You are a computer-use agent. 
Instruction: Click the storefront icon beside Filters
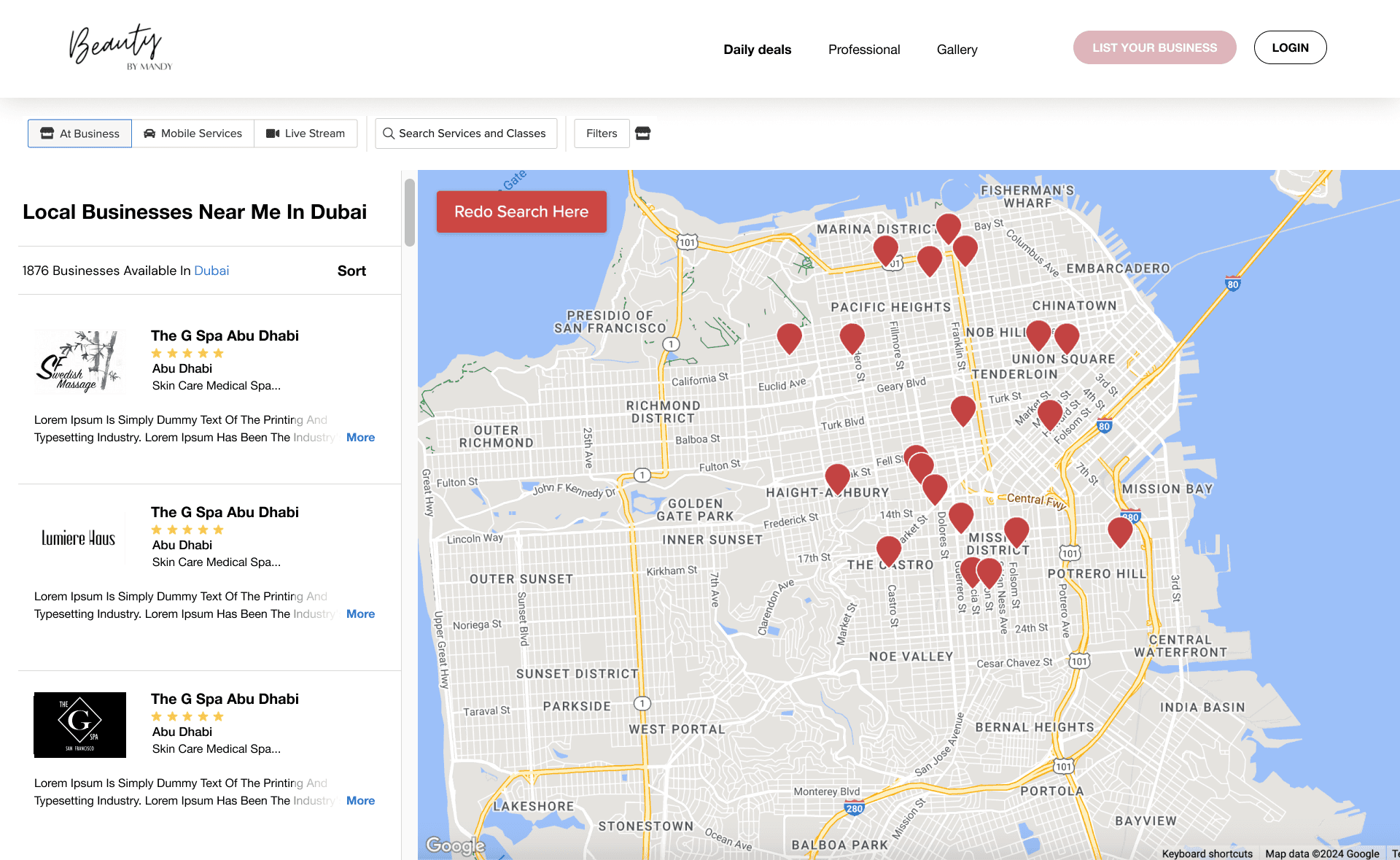coord(642,133)
